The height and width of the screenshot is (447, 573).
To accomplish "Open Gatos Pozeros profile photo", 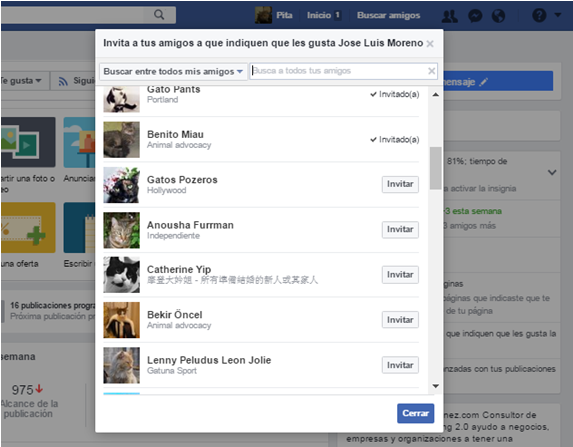I will tap(121, 185).
